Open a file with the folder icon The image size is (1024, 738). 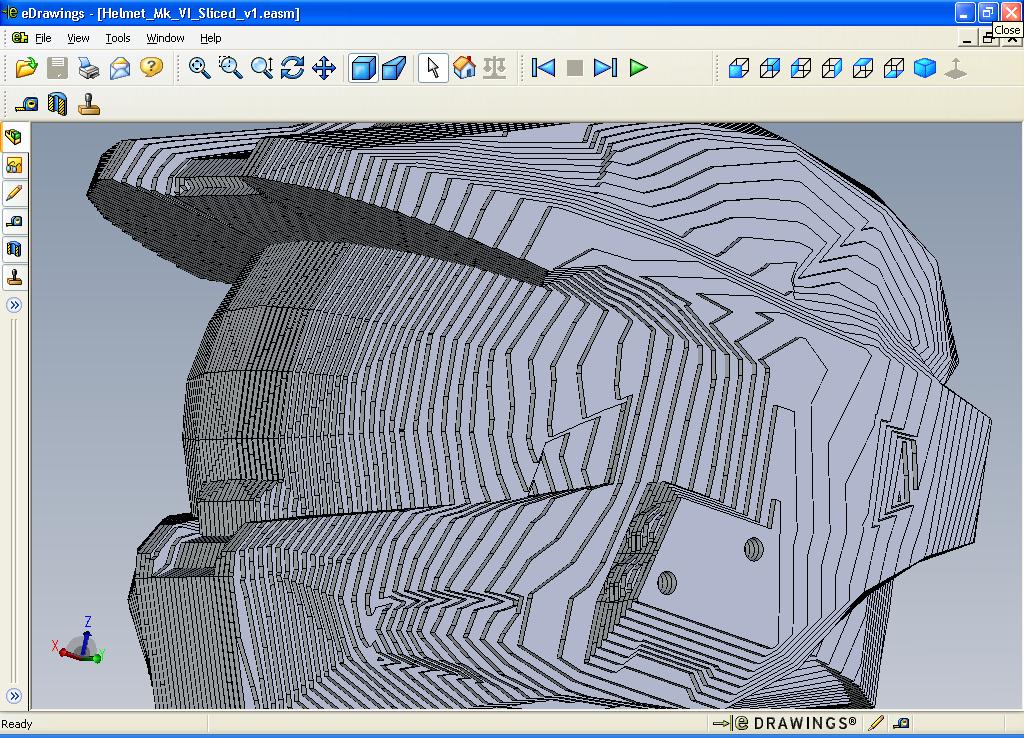tap(26, 68)
